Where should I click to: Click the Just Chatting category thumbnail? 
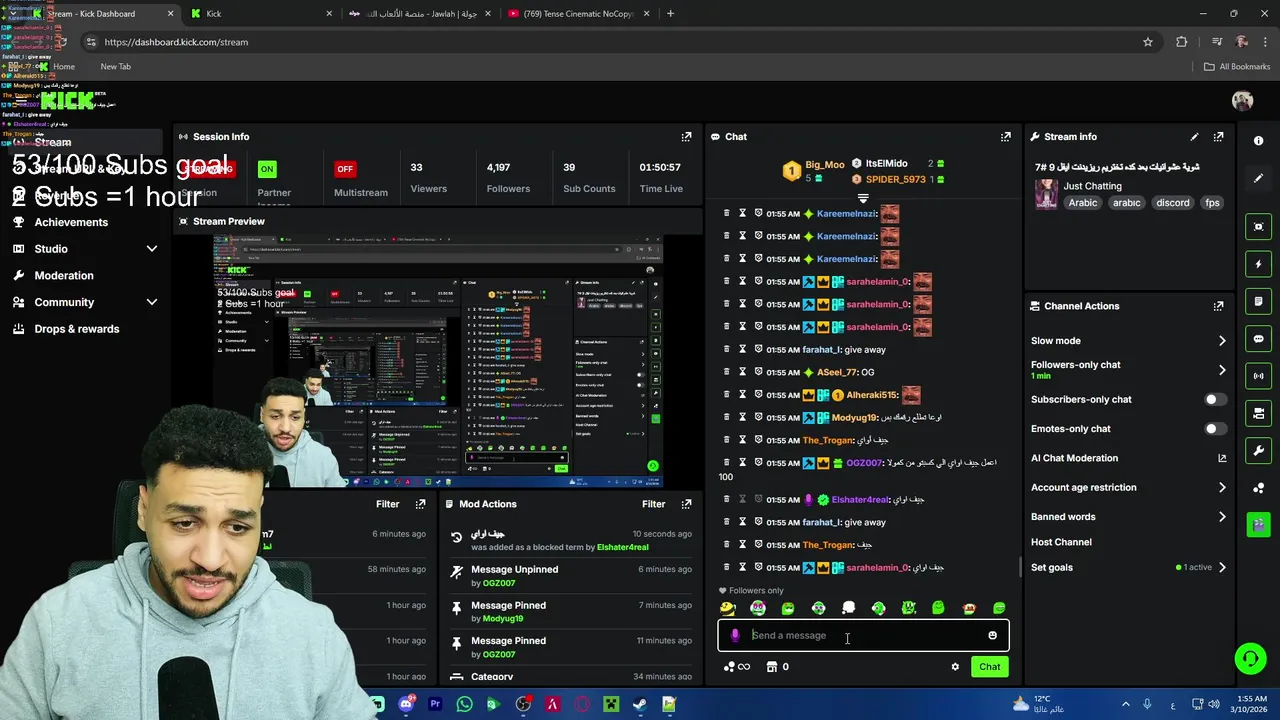point(1046,194)
